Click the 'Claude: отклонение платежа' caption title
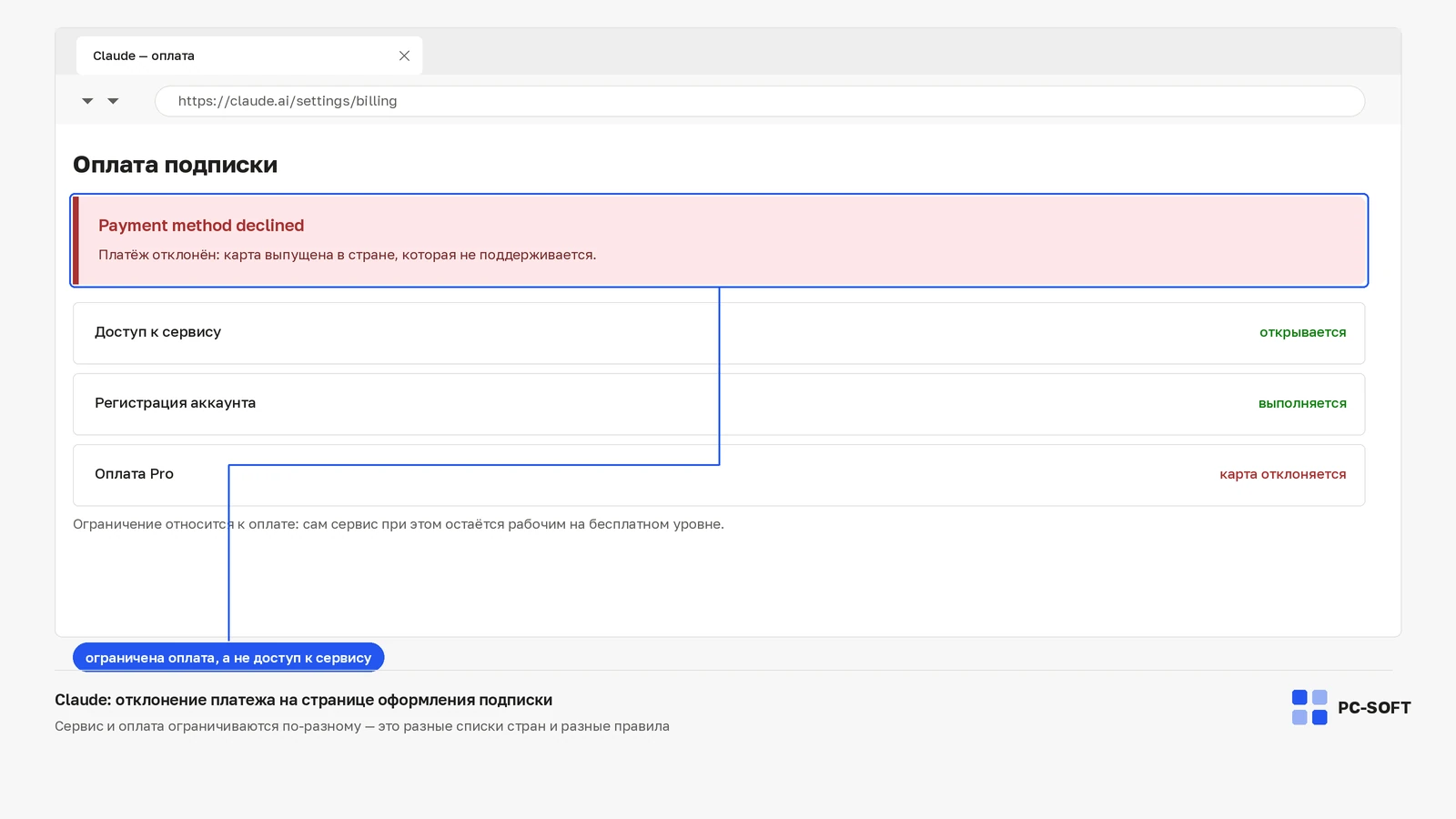This screenshot has height=819, width=1456. coord(303,700)
